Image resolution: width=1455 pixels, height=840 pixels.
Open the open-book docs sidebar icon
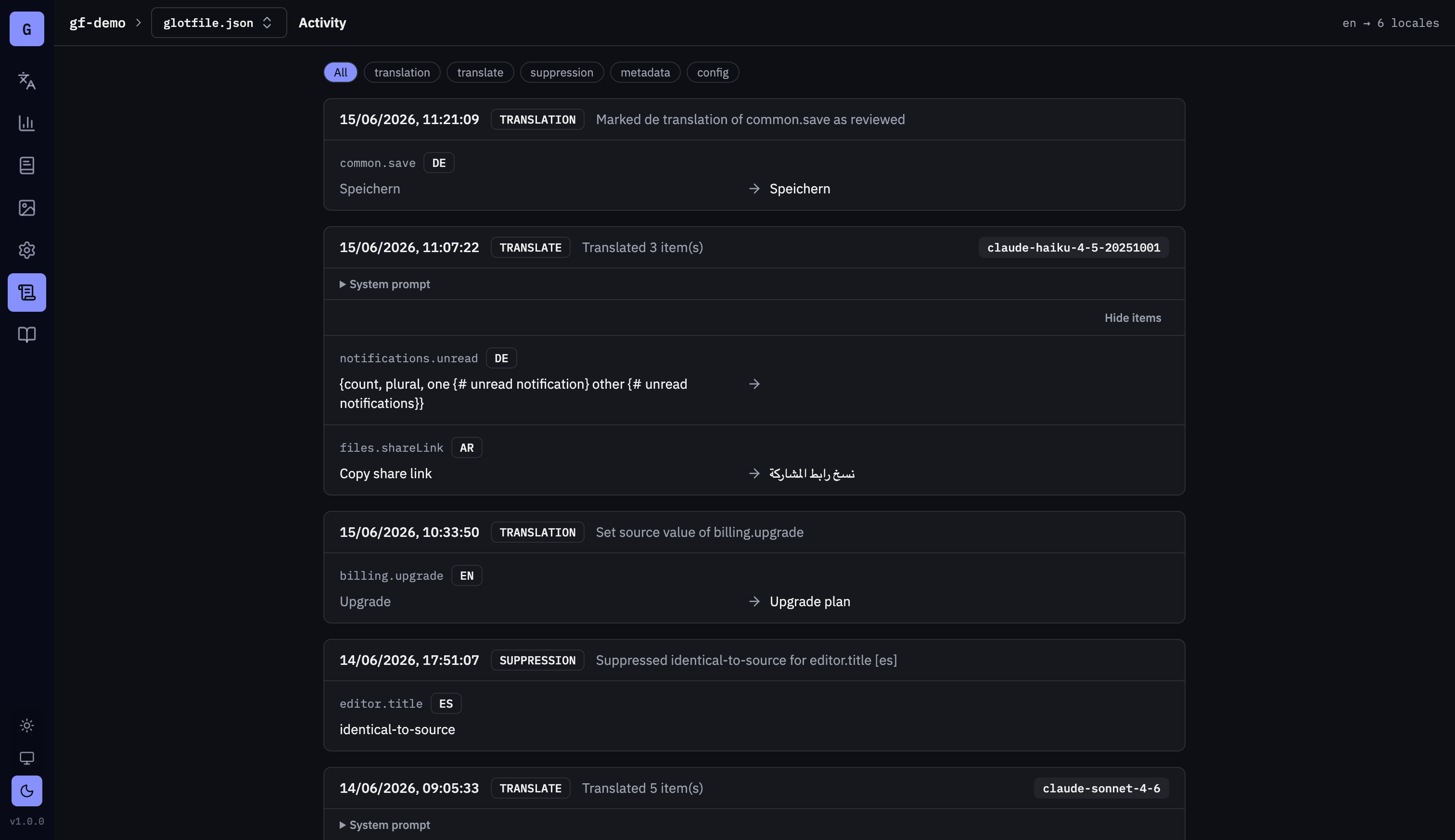point(26,335)
